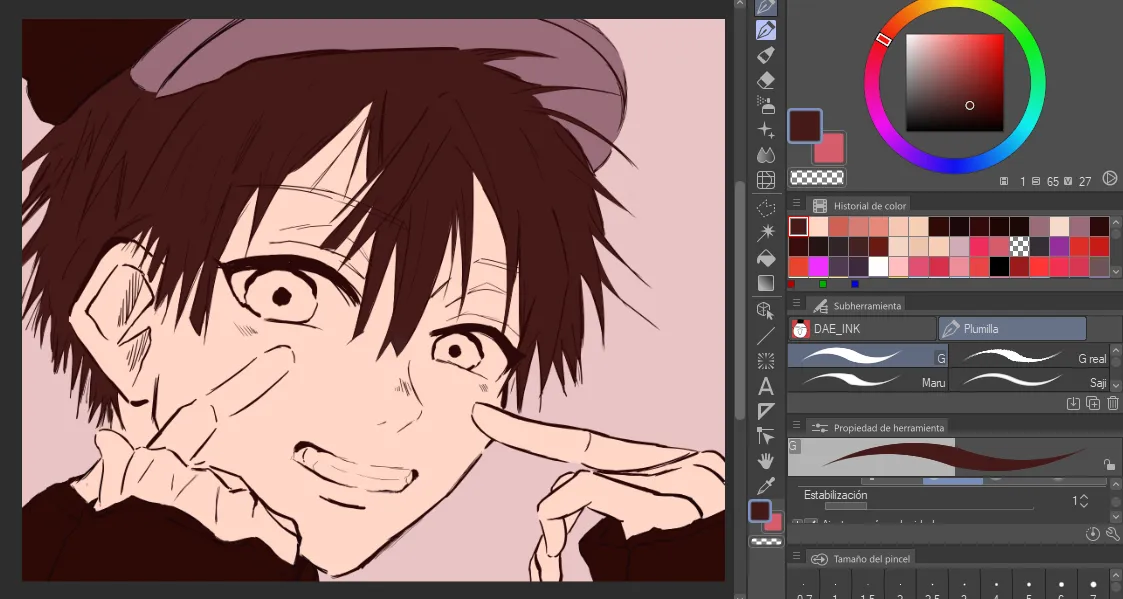Open the Subherramienta panel menu
The width and height of the screenshot is (1123, 599).
[796, 304]
